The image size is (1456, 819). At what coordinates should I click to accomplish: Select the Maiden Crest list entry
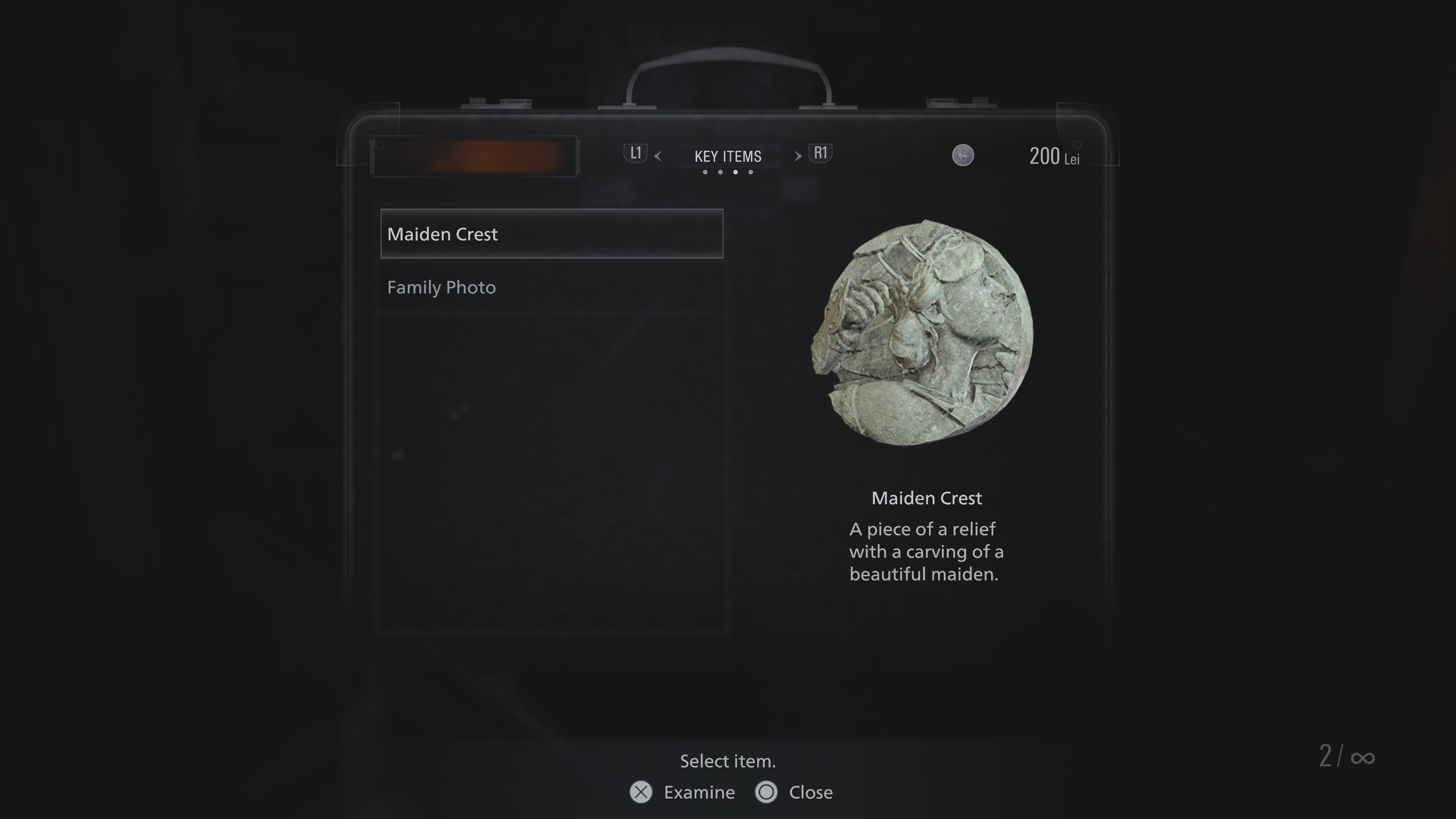coord(552,234)
